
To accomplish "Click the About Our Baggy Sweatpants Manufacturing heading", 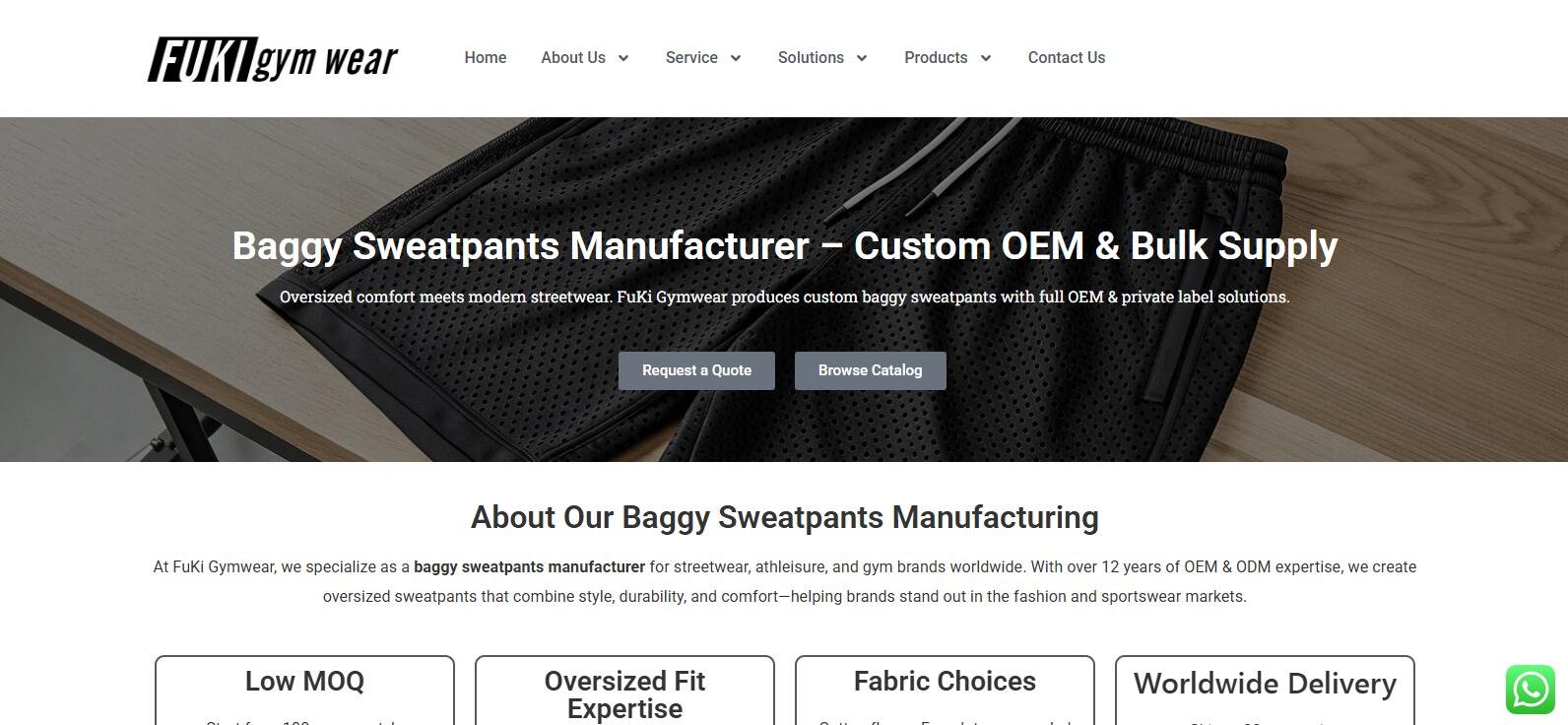I will [x=785, y=517].
